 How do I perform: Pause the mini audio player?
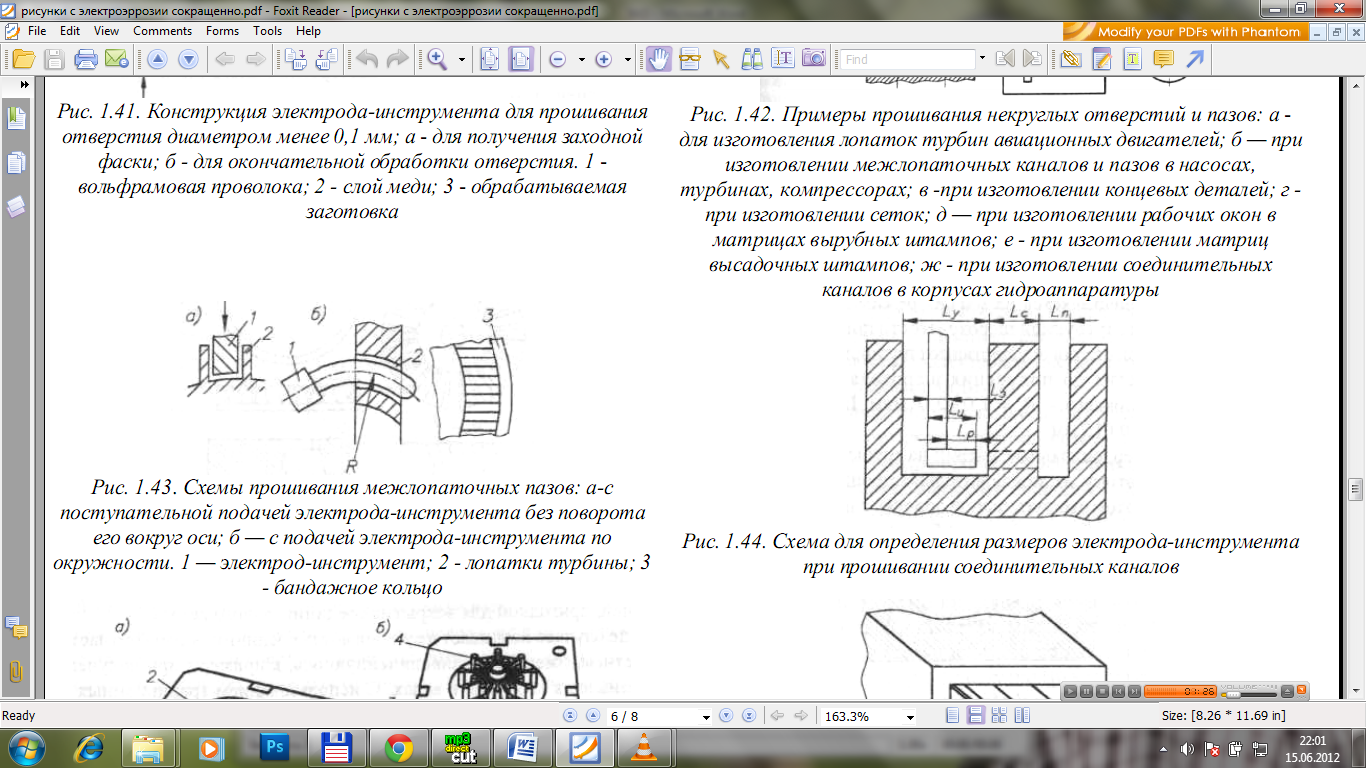pyautogui.click(x=1085, y=690)
